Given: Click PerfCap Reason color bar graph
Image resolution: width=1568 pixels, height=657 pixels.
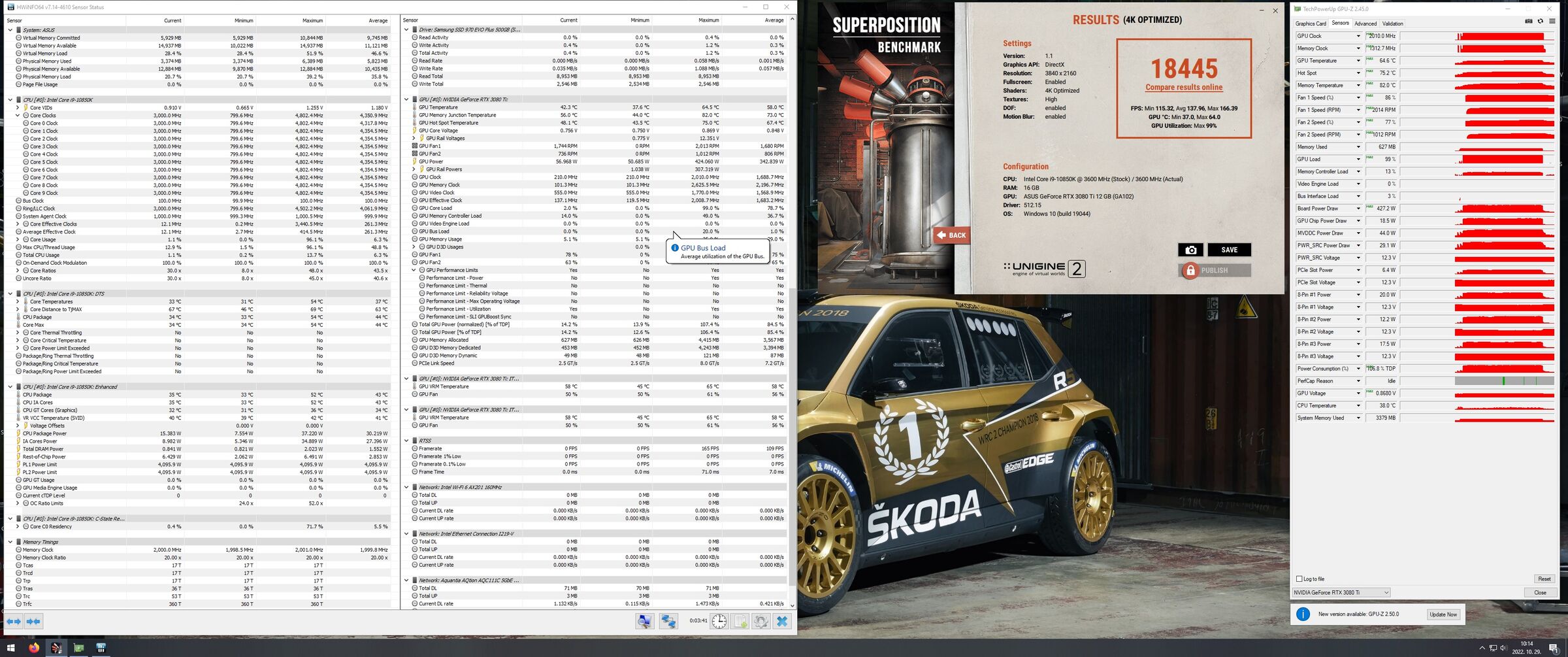Looking at the screenshot, I should pos(1505,381).
